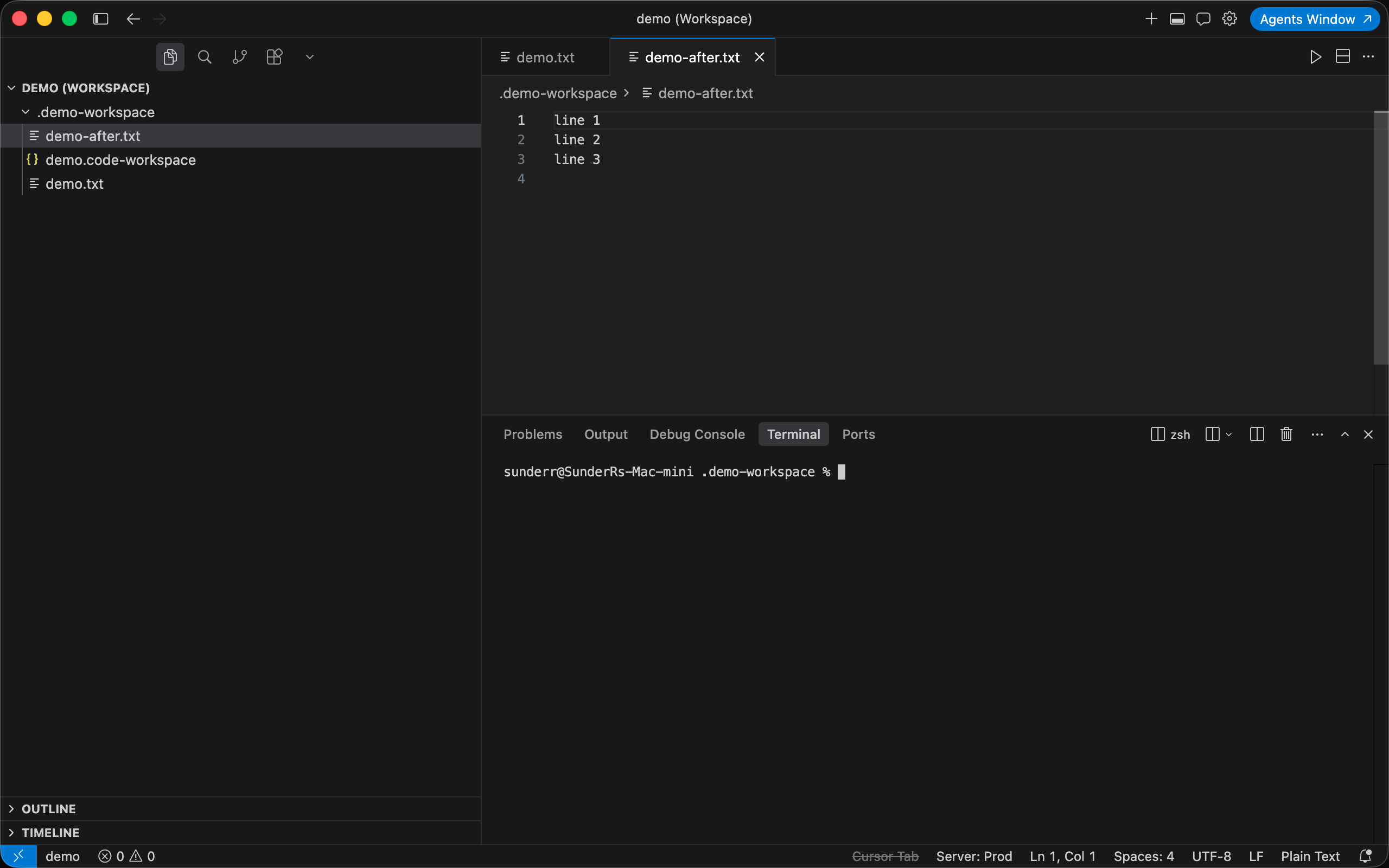
Task: Go back with the left arrow
Action: tap(133, 19)
